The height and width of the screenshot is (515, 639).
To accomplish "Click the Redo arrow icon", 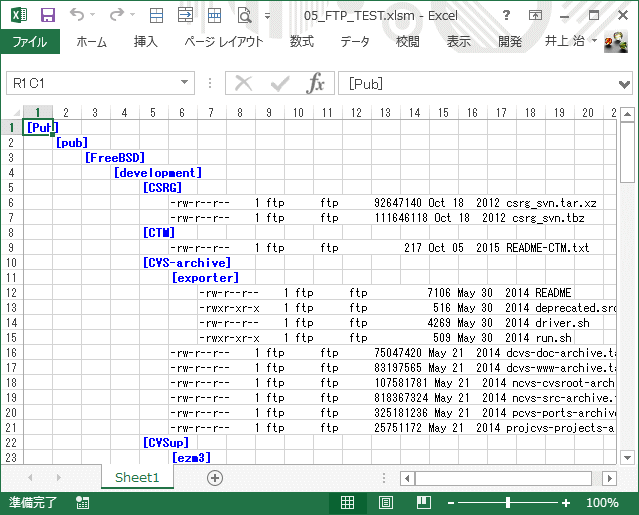I will [116, 14].
